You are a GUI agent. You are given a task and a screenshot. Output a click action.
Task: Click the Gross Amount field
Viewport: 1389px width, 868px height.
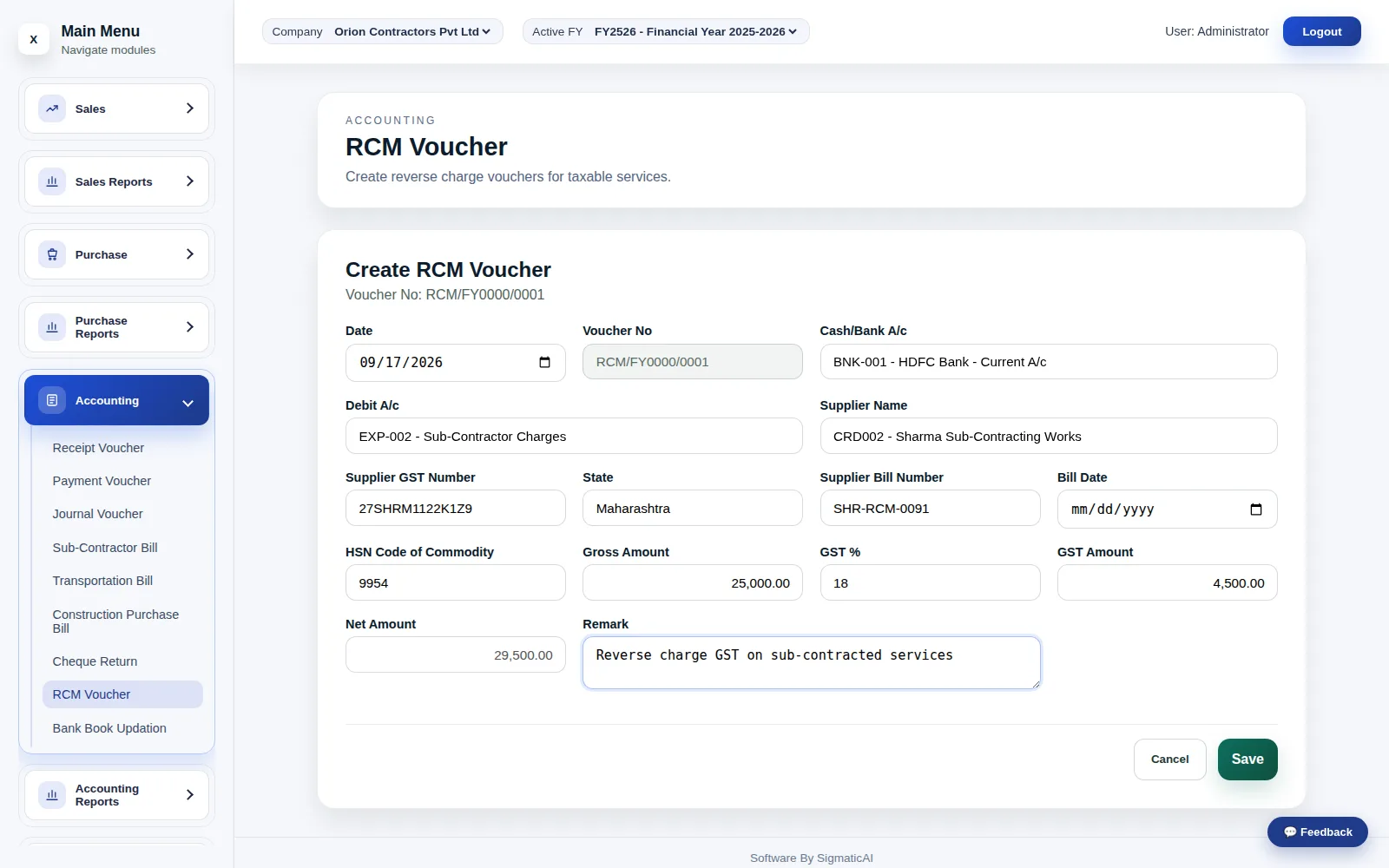693,582
